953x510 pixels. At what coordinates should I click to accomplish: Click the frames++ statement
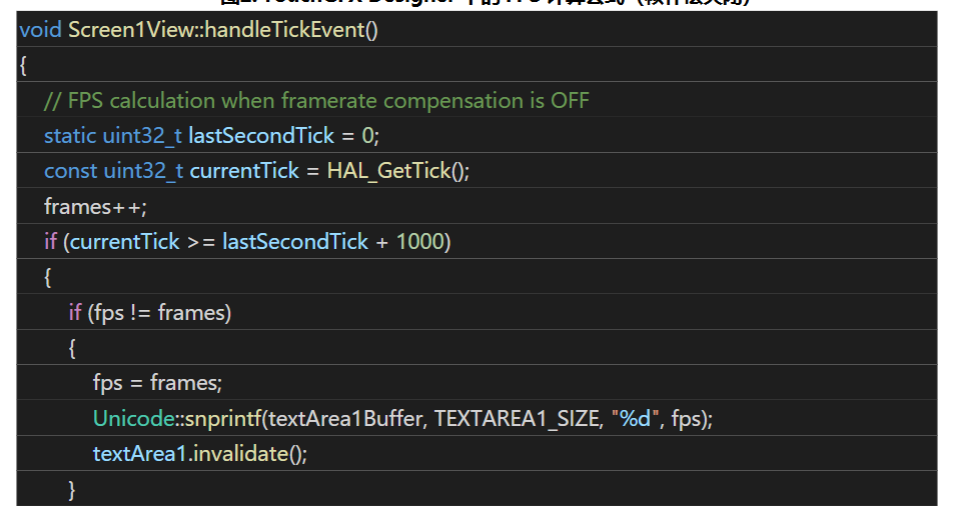95,206
